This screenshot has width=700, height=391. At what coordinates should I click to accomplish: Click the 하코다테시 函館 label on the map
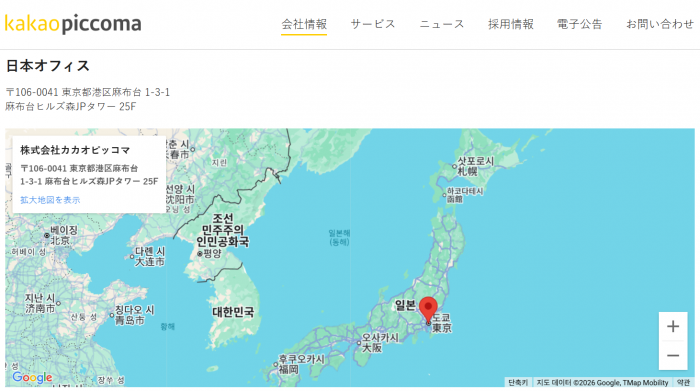click(465, 195)
